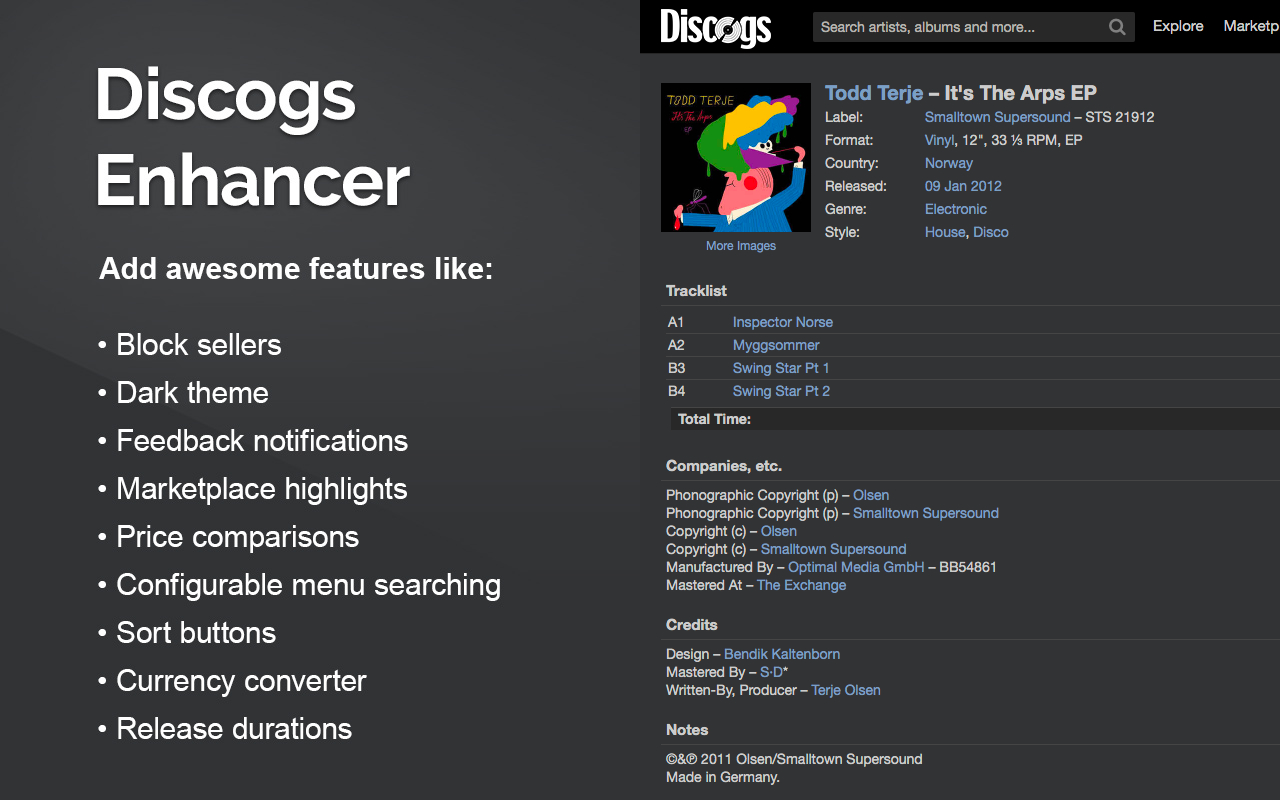Open Todd Terje artist link

[x=874, y=93]
